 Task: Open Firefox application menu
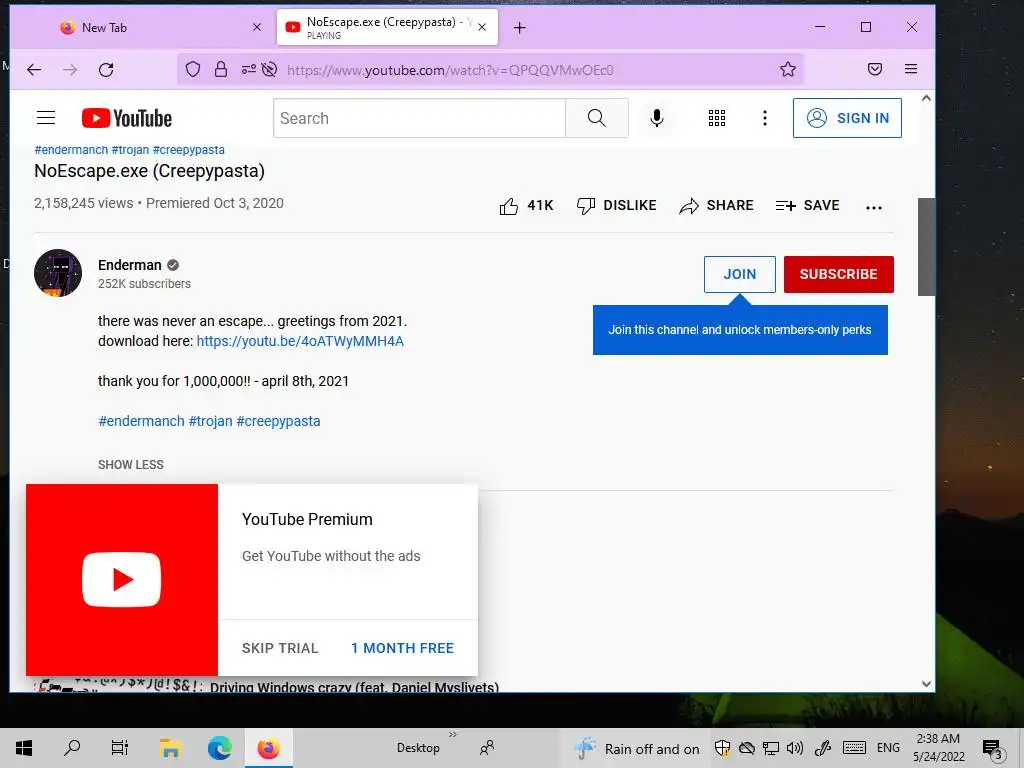[911, 69]
